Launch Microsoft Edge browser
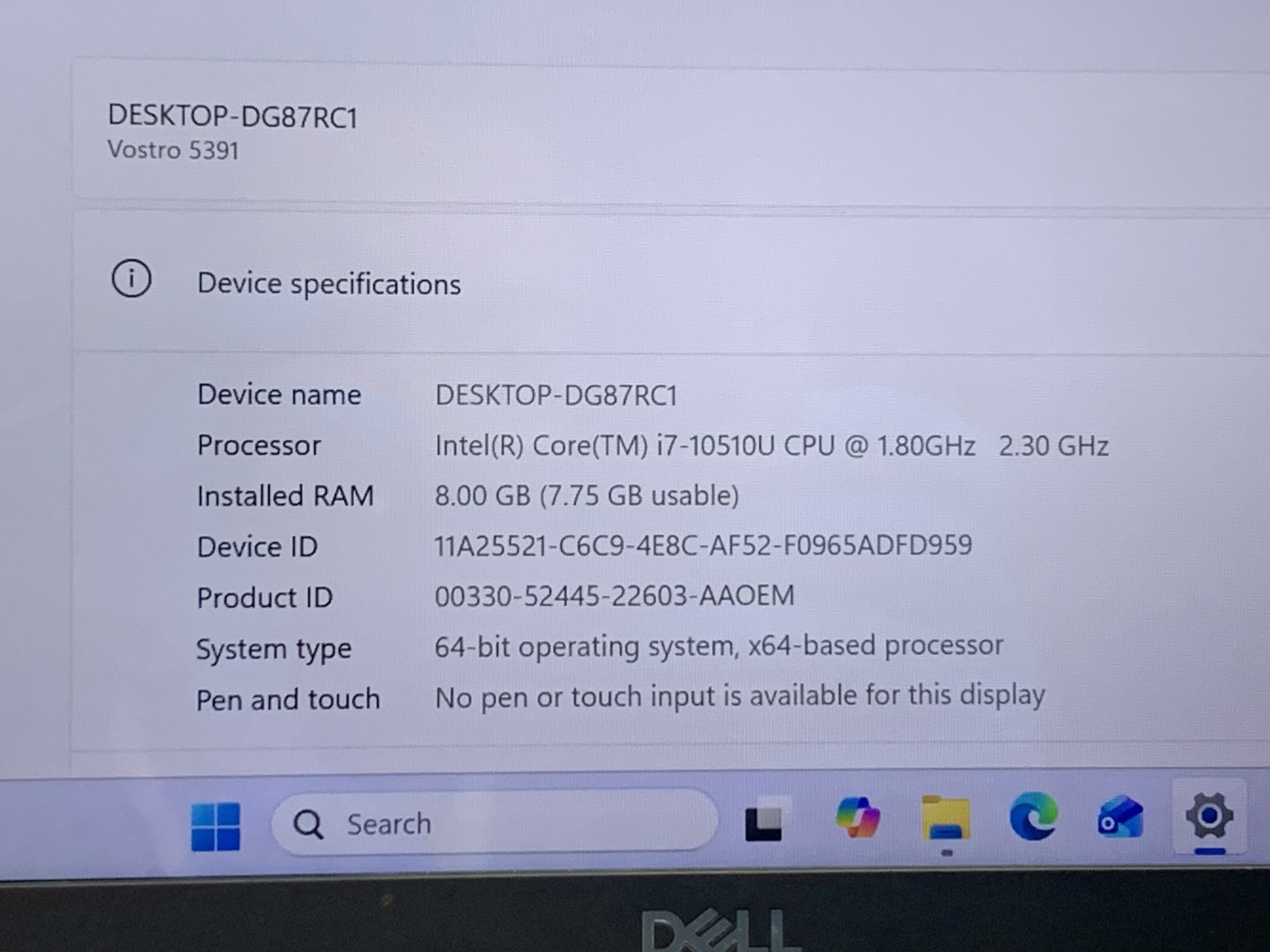The width and height of the screenshot is (1270, 952). point(1033,816)
